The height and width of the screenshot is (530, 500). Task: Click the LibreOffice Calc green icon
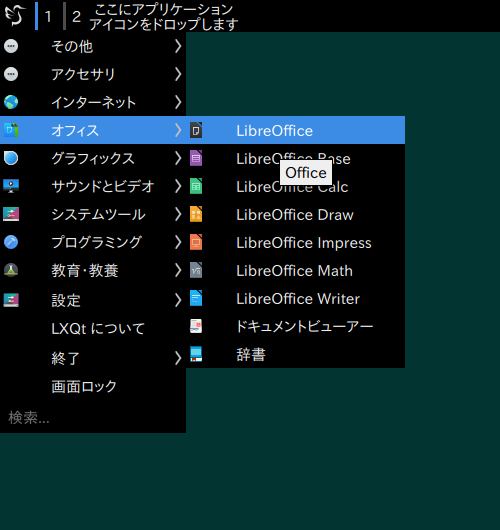point(196,186)
